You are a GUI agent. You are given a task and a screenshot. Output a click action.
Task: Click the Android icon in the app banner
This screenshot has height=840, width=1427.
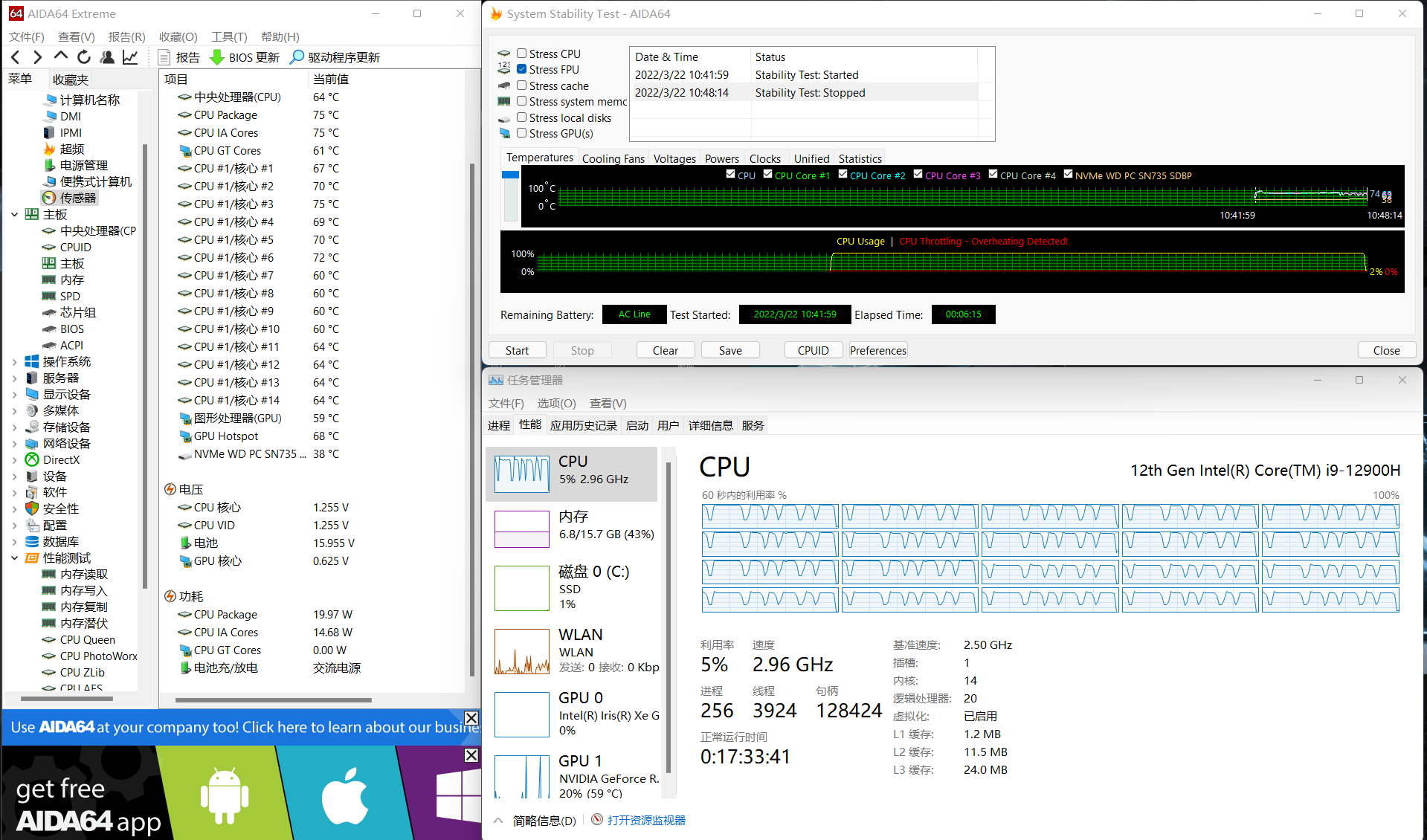point(225,795)
